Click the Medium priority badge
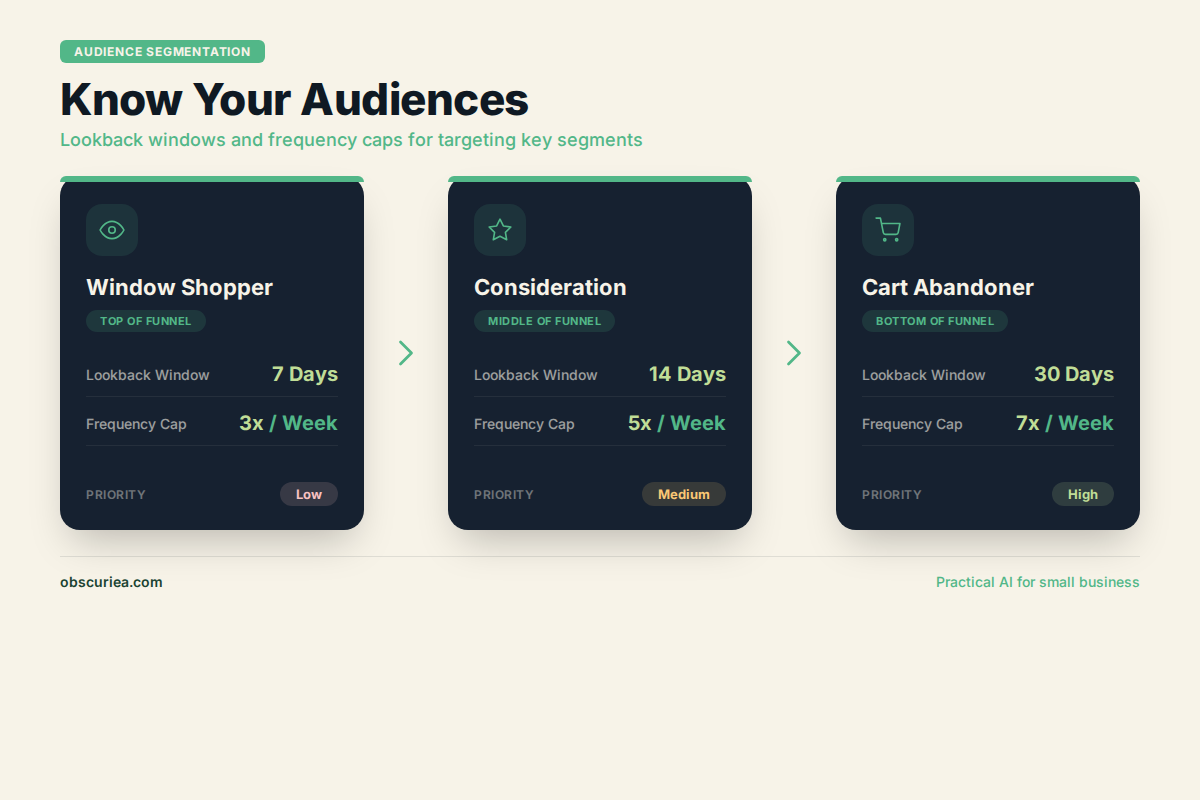 point(684,494)
